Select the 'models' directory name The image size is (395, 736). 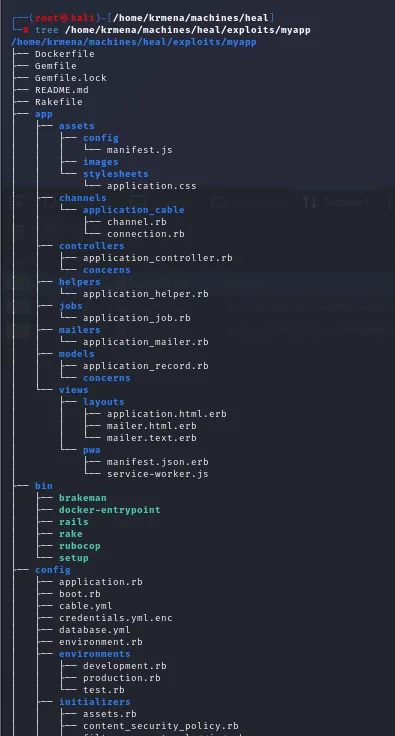point(77,353)
